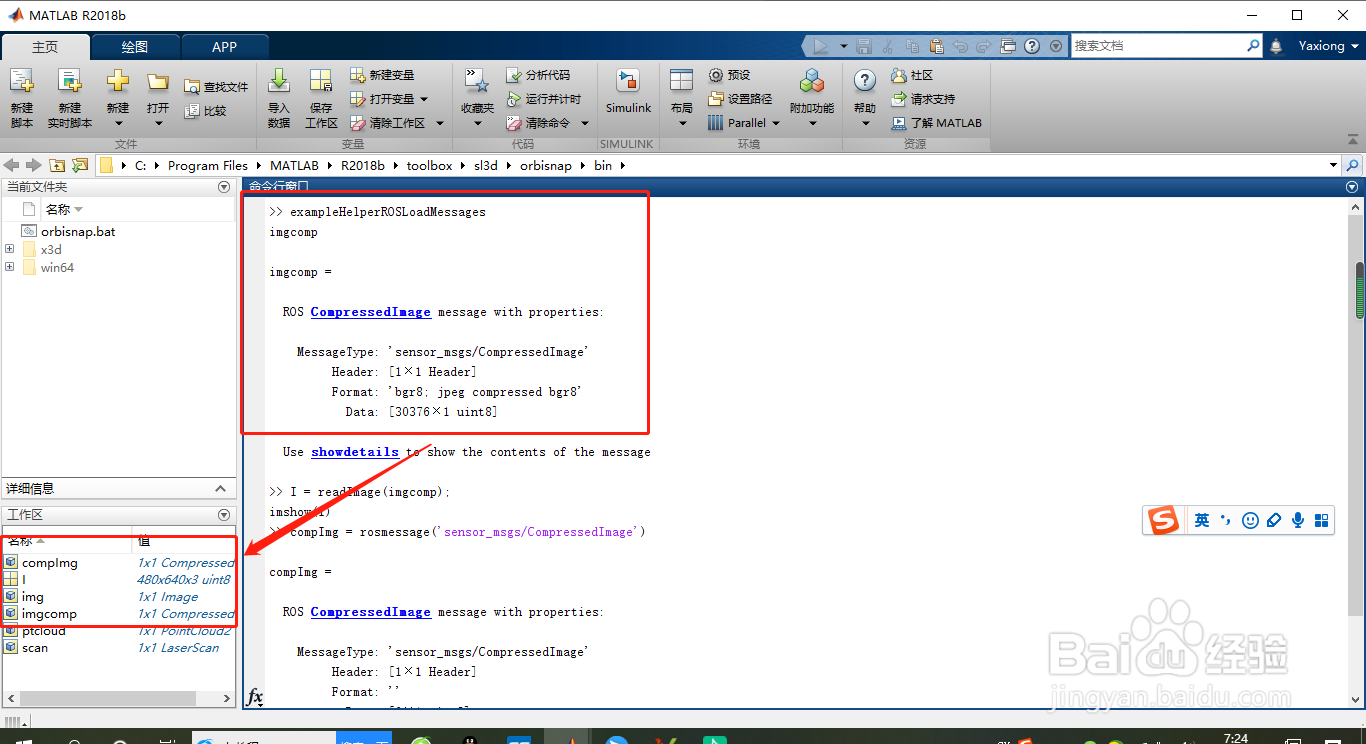Click the Redo arrow in quick access toolbar
This screenshot has height=744, width=1366.
[984, 46]
